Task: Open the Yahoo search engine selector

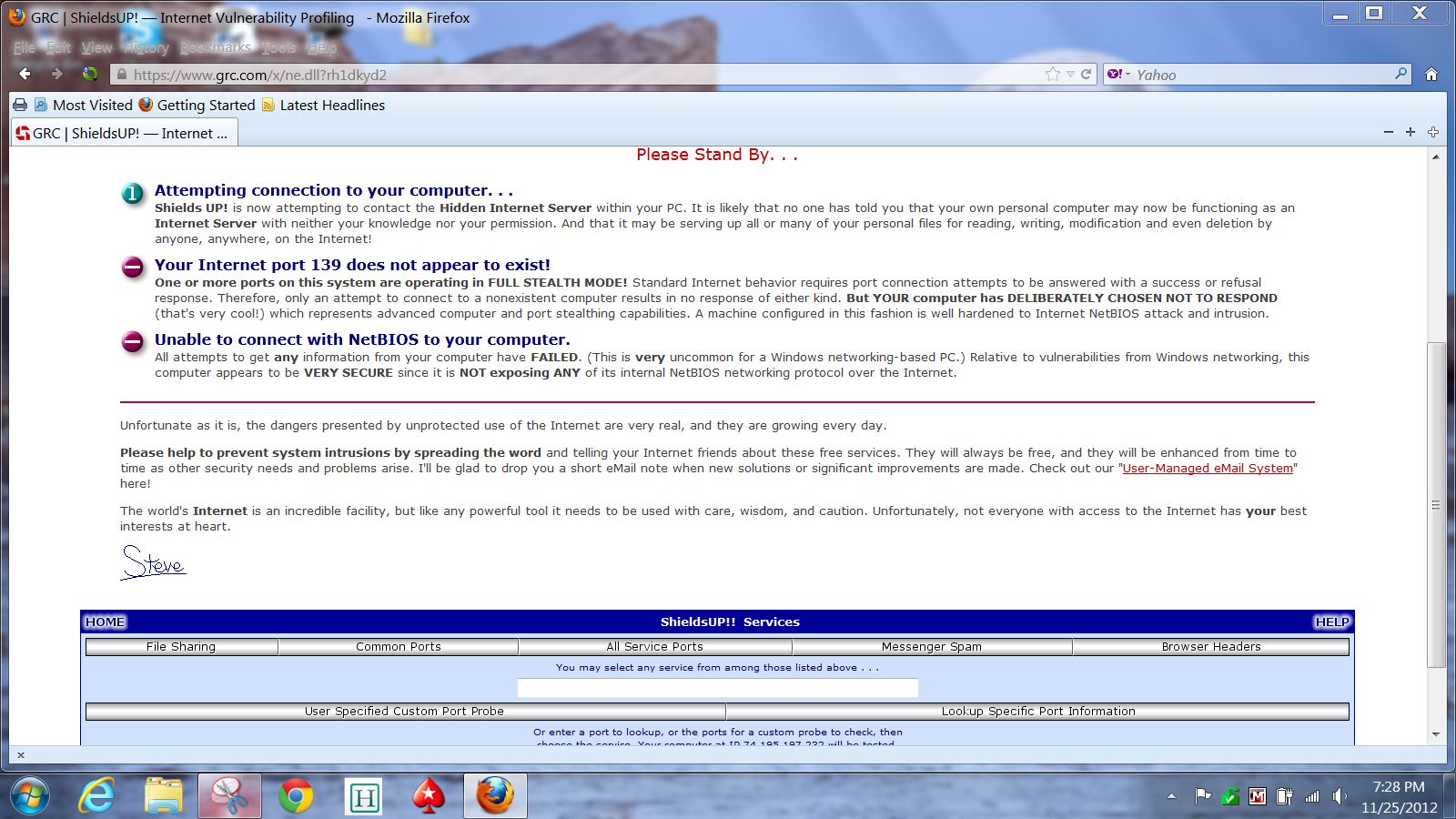Action: coord(1118,75)
